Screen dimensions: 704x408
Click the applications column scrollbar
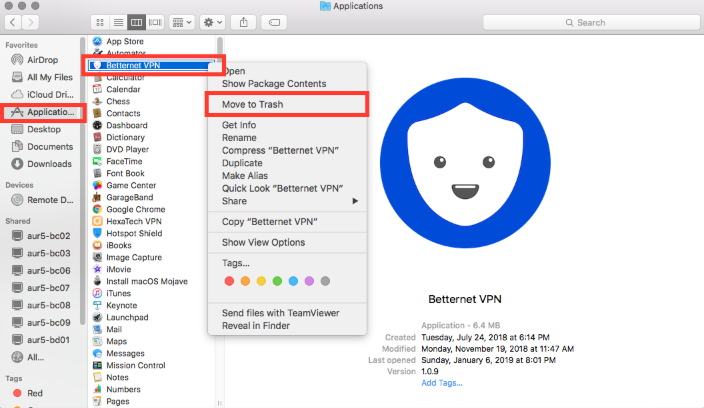pyautogui.click(x=220, y=50)
